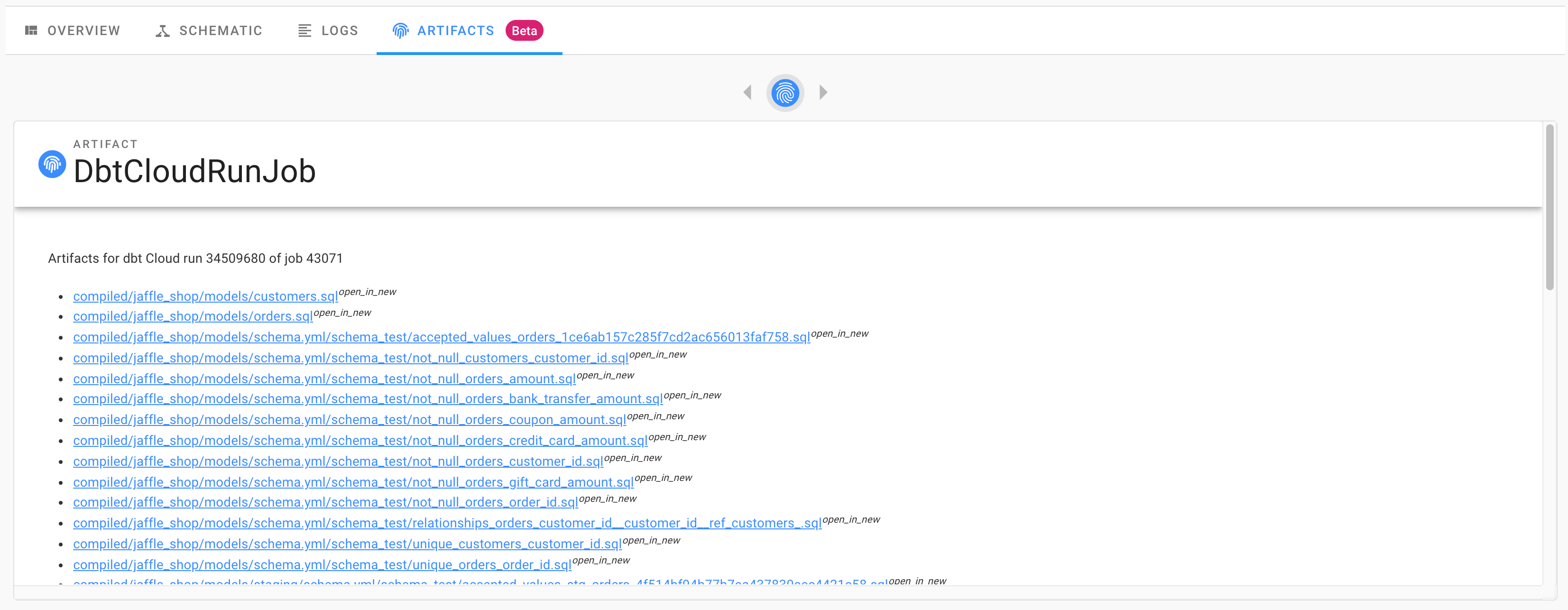Open compiled orders.sql artifact link
Viewport: 1568px width, 610px height.
point(193,316)
